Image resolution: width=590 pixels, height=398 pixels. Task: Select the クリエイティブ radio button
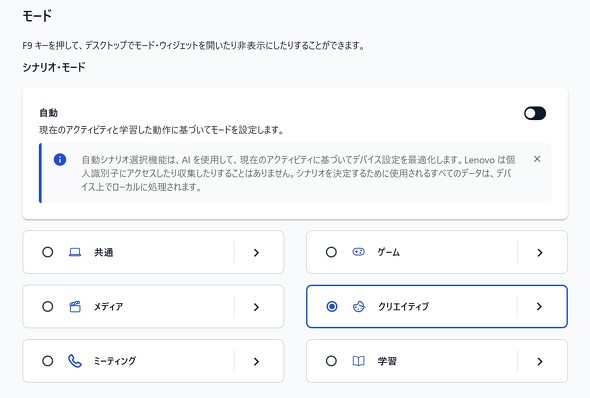point(332,307)
